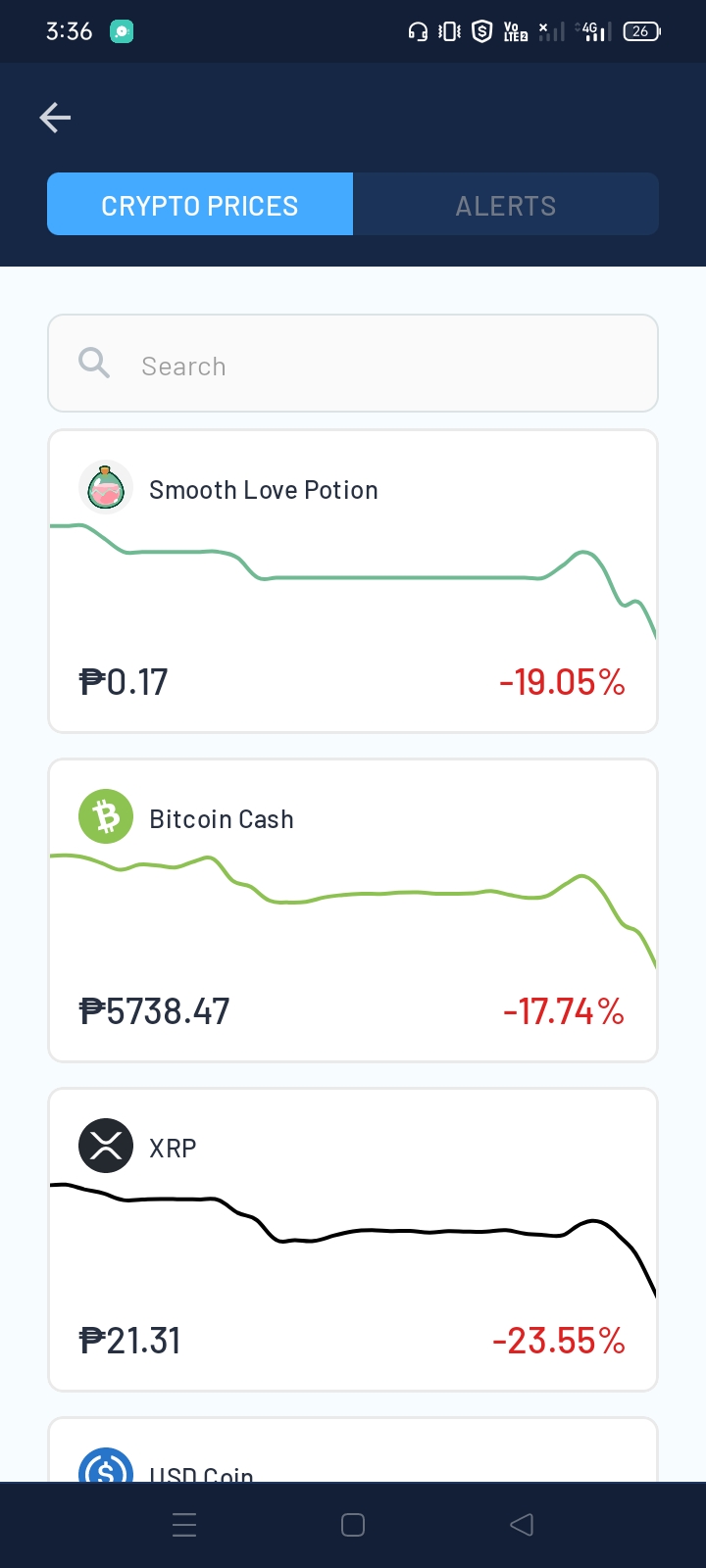The width and height of the screenshot is (706, 1568).
Task: Tap the Android home square icon
Action: click(353, 1525)
